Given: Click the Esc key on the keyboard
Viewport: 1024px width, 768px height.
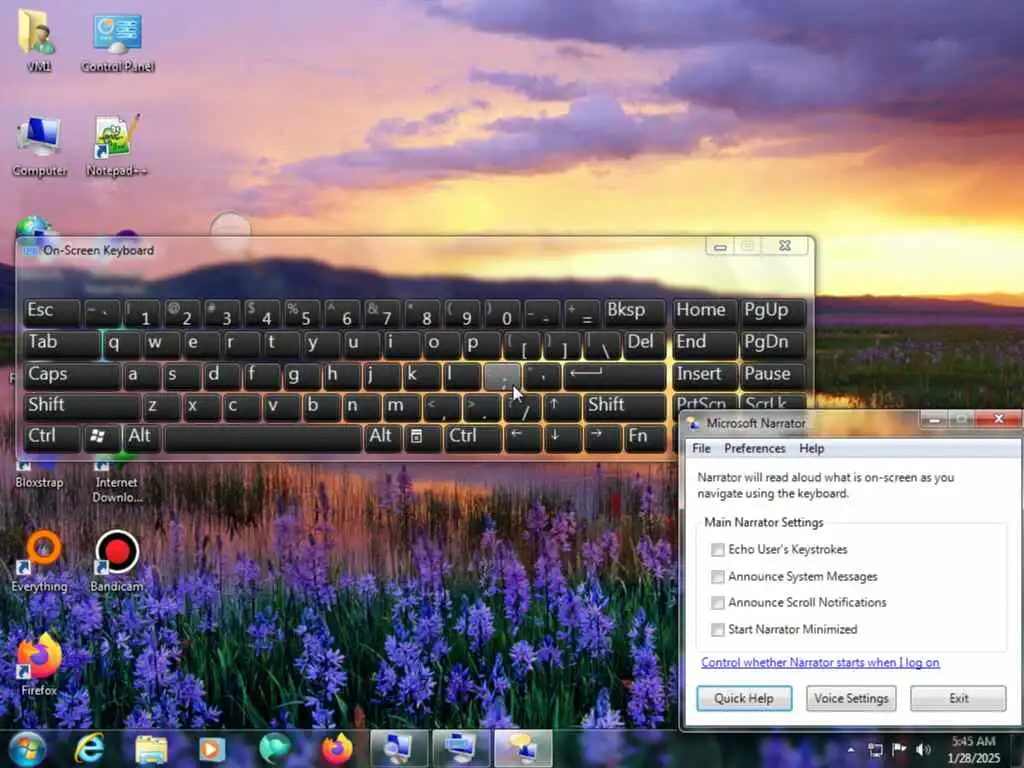Looking at the screenshot, I should 52,313.
